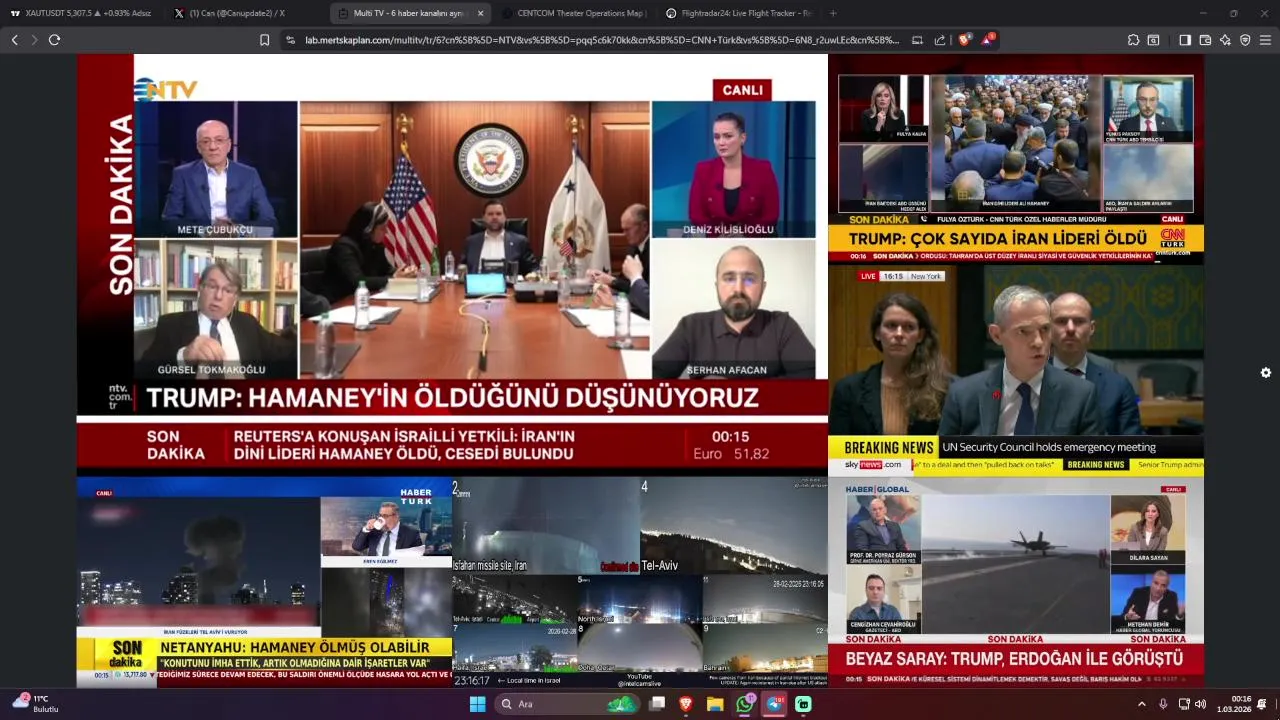Open the volume speaker icon in the tray
Image resolution: width=1280 pixels, height=720 pixels.
tap(1200, 704)
